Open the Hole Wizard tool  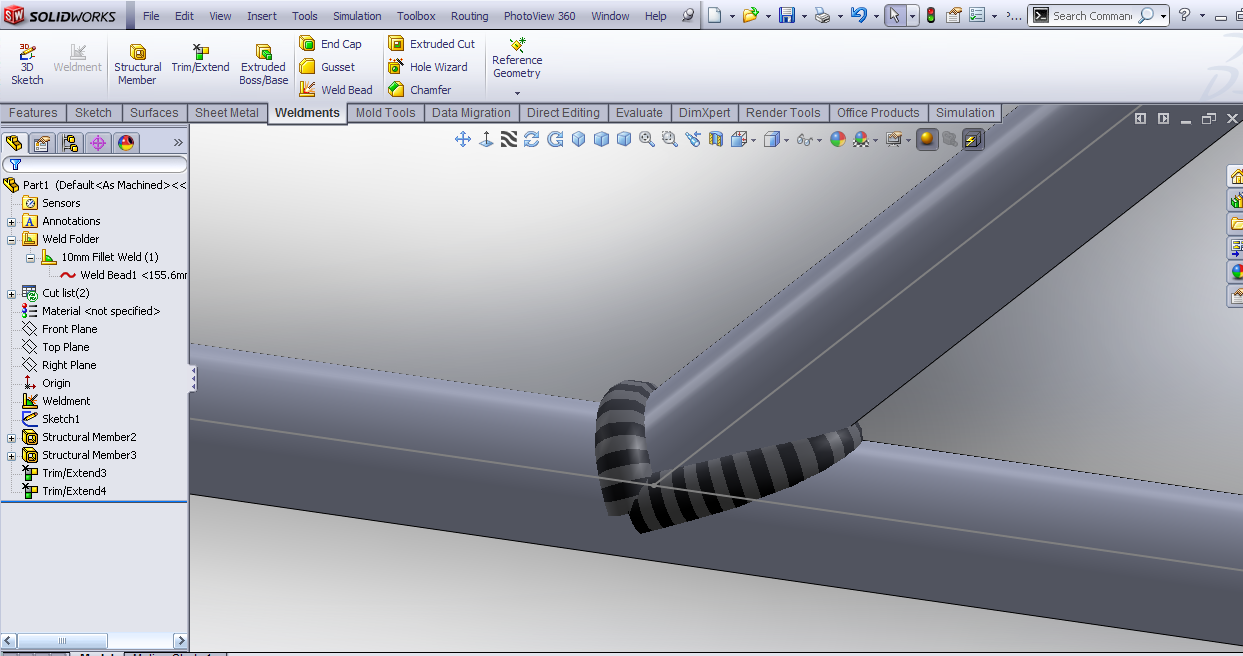coord(428,67)
